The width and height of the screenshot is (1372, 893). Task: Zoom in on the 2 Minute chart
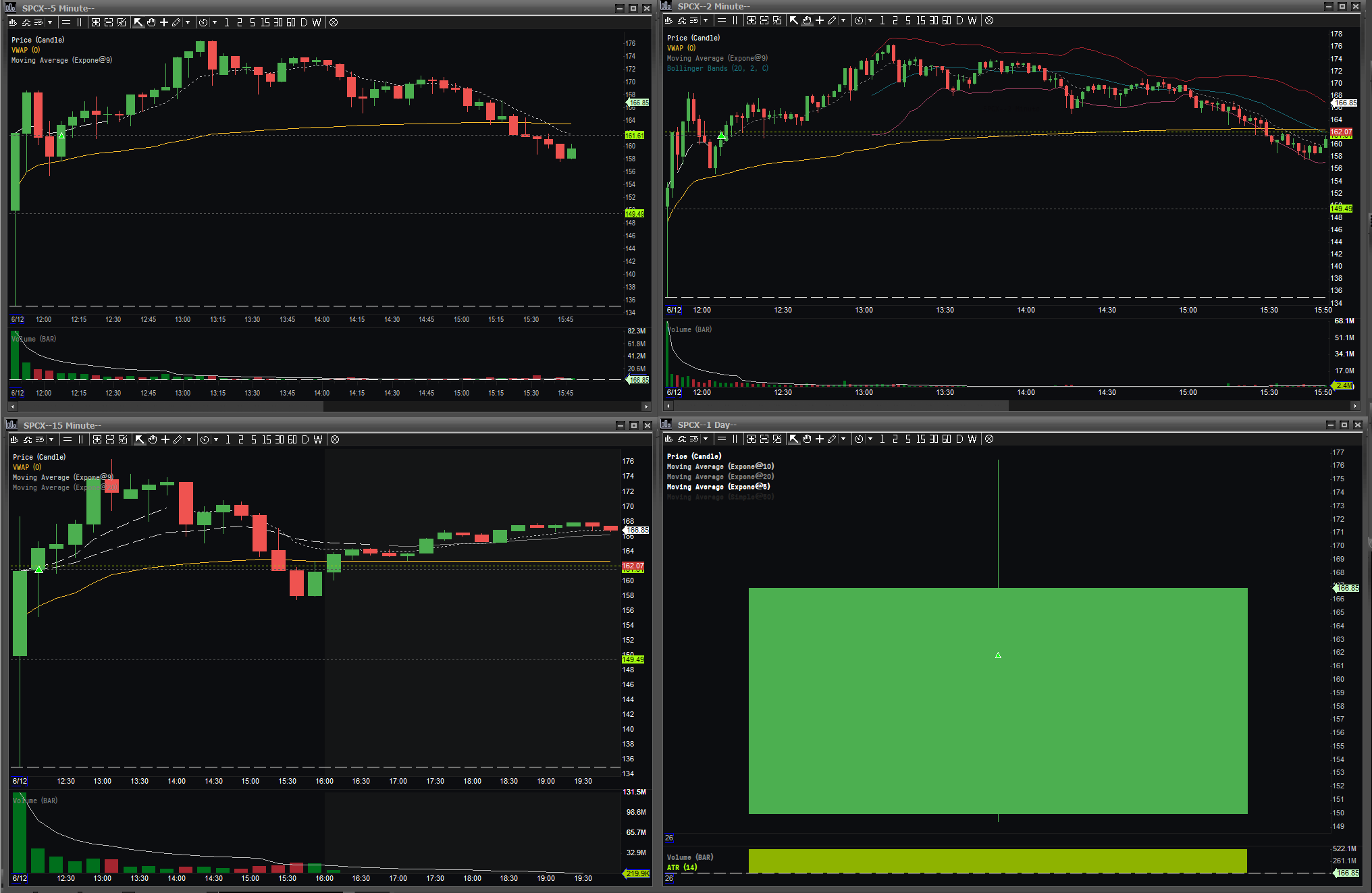click(751, 20)
